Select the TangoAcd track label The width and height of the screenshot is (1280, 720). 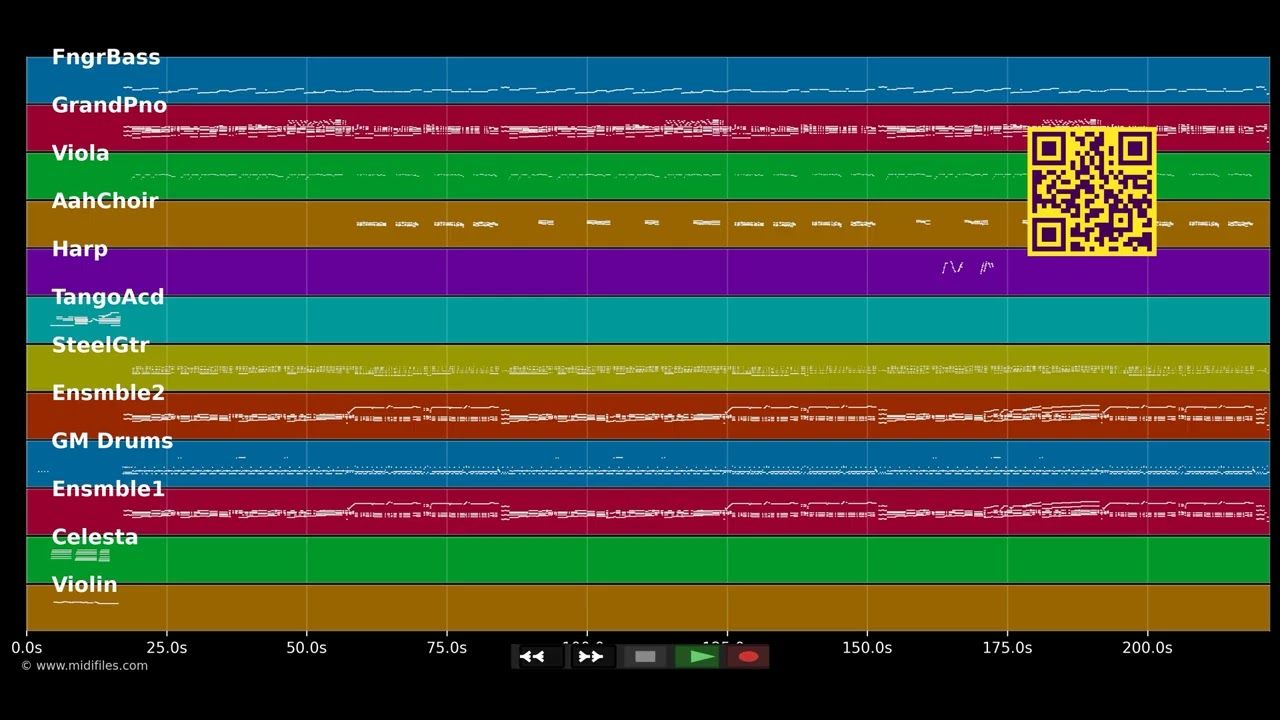coord(108,297)
